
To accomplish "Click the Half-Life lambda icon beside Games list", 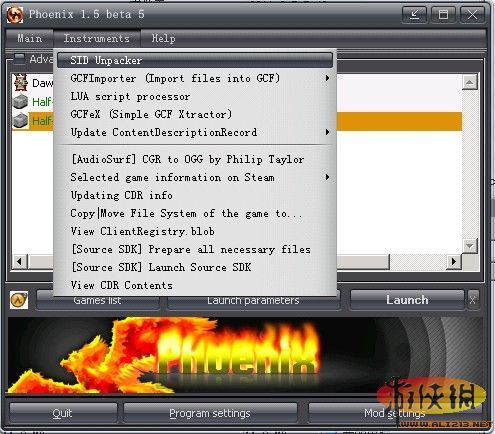I will (19, 300).
